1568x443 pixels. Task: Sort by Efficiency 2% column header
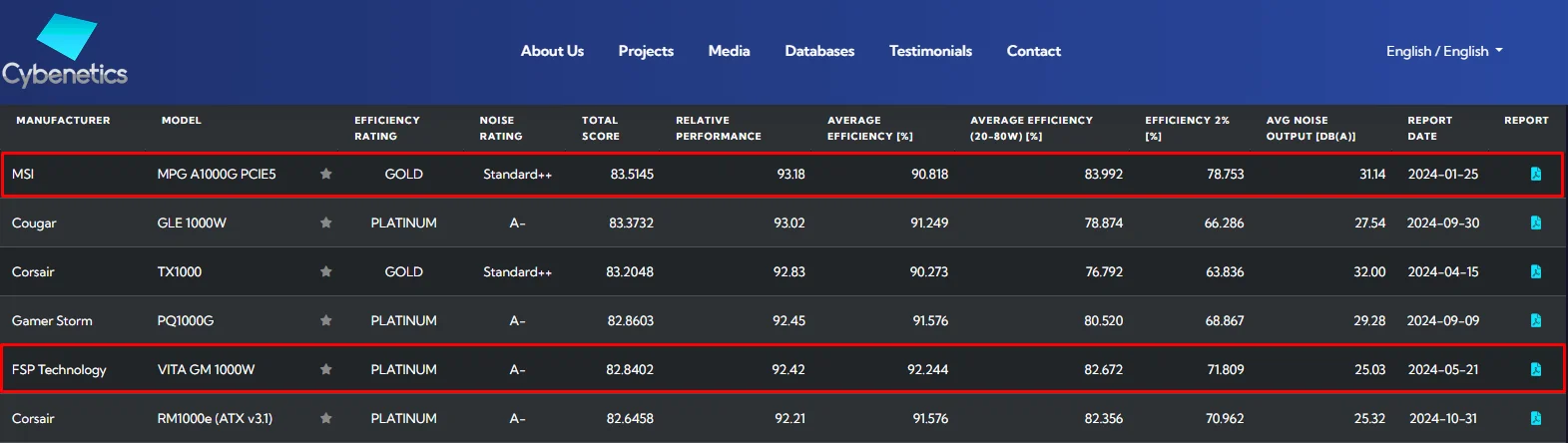point(1187,128)
